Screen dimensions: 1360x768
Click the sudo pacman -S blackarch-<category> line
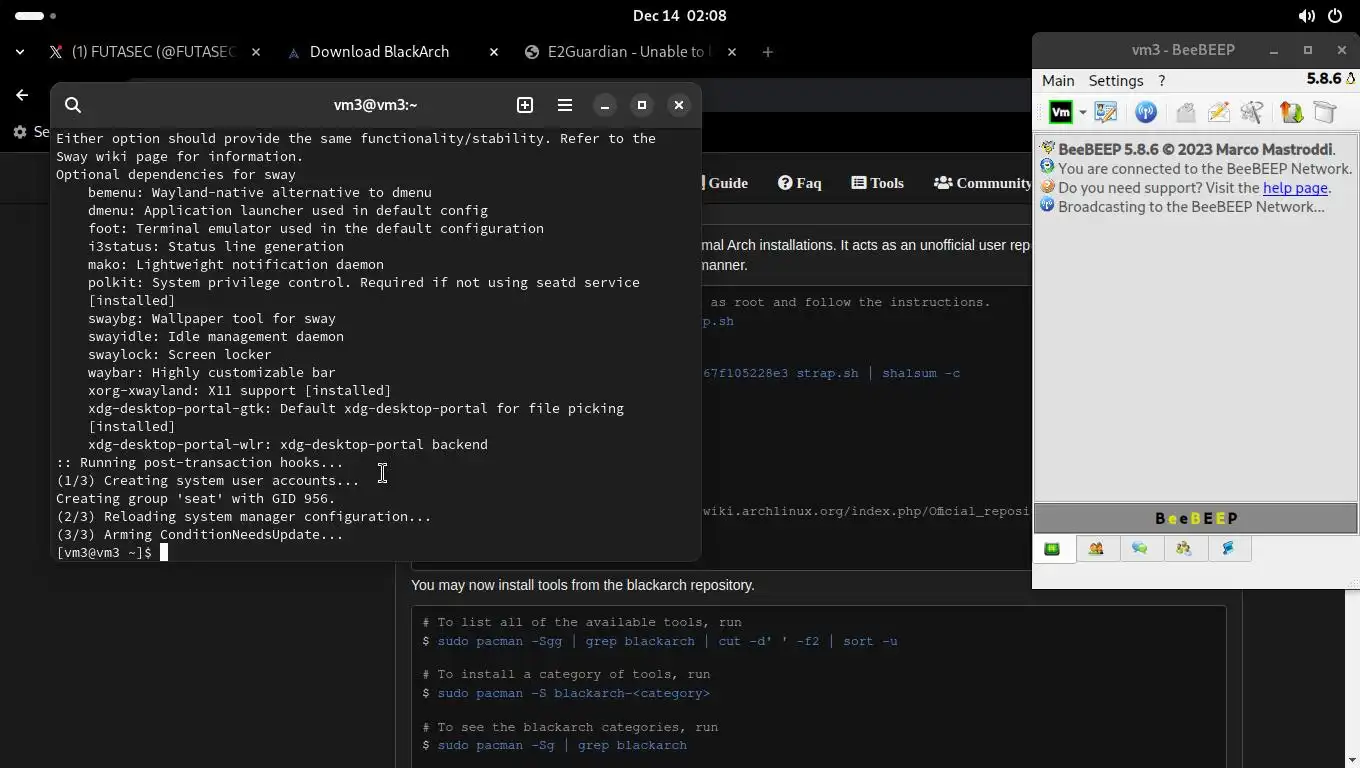(573, 693)
